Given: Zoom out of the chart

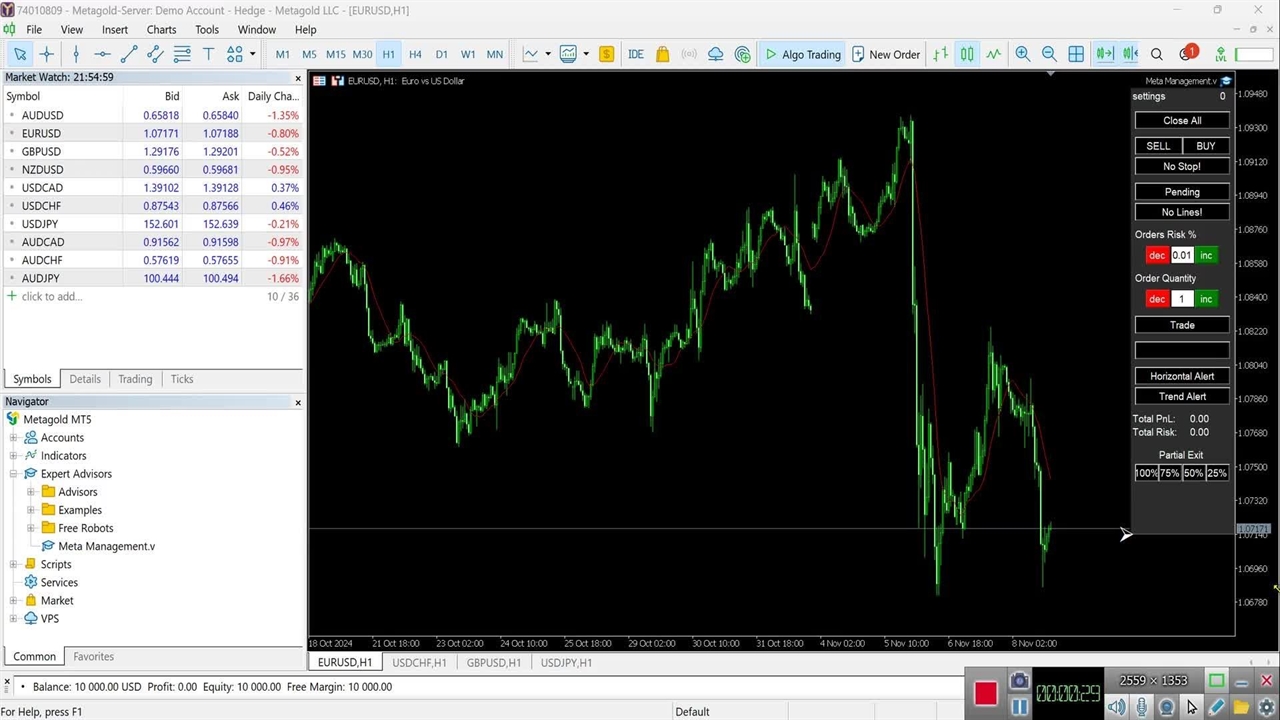Looking at the screenshot, I should tap(1049, 54).
